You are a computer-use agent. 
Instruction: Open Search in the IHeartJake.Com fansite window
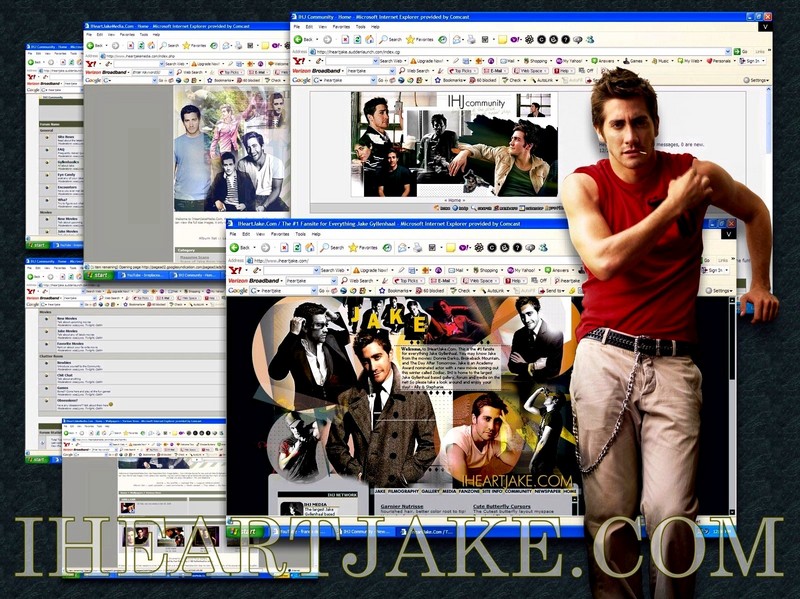click(332, 247)
